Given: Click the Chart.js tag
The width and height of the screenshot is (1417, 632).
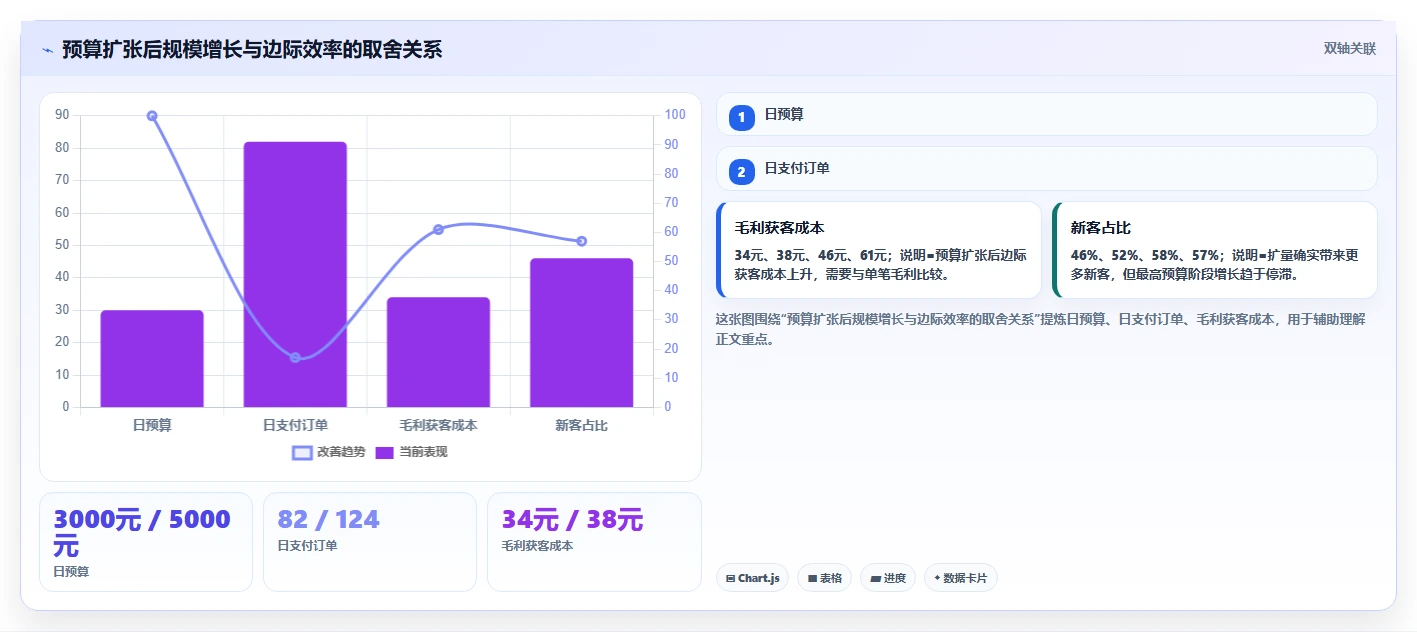Looking at the screenshot, I should click(x=753, y=578).
